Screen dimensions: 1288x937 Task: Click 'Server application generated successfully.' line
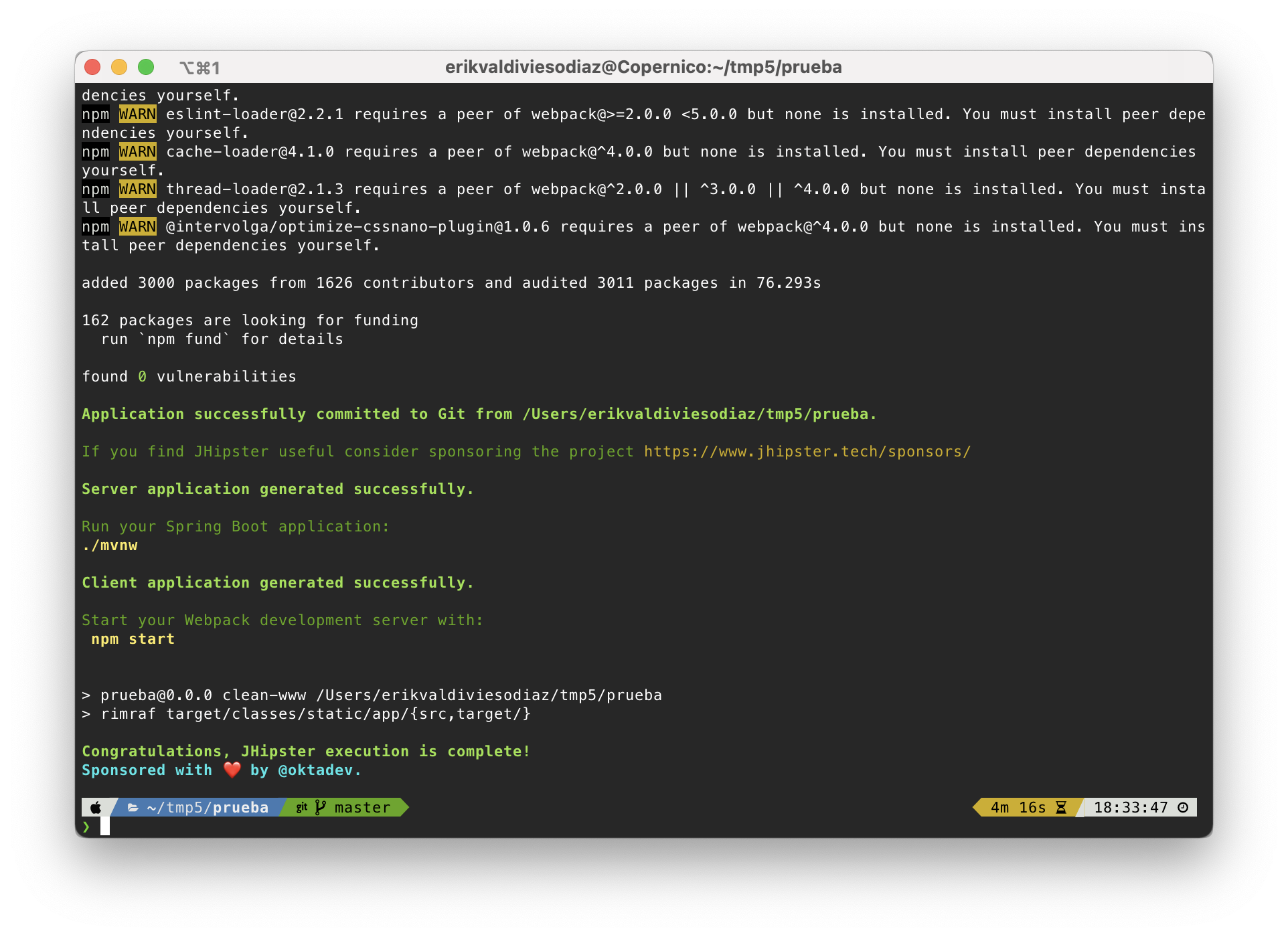coord(278,489)
